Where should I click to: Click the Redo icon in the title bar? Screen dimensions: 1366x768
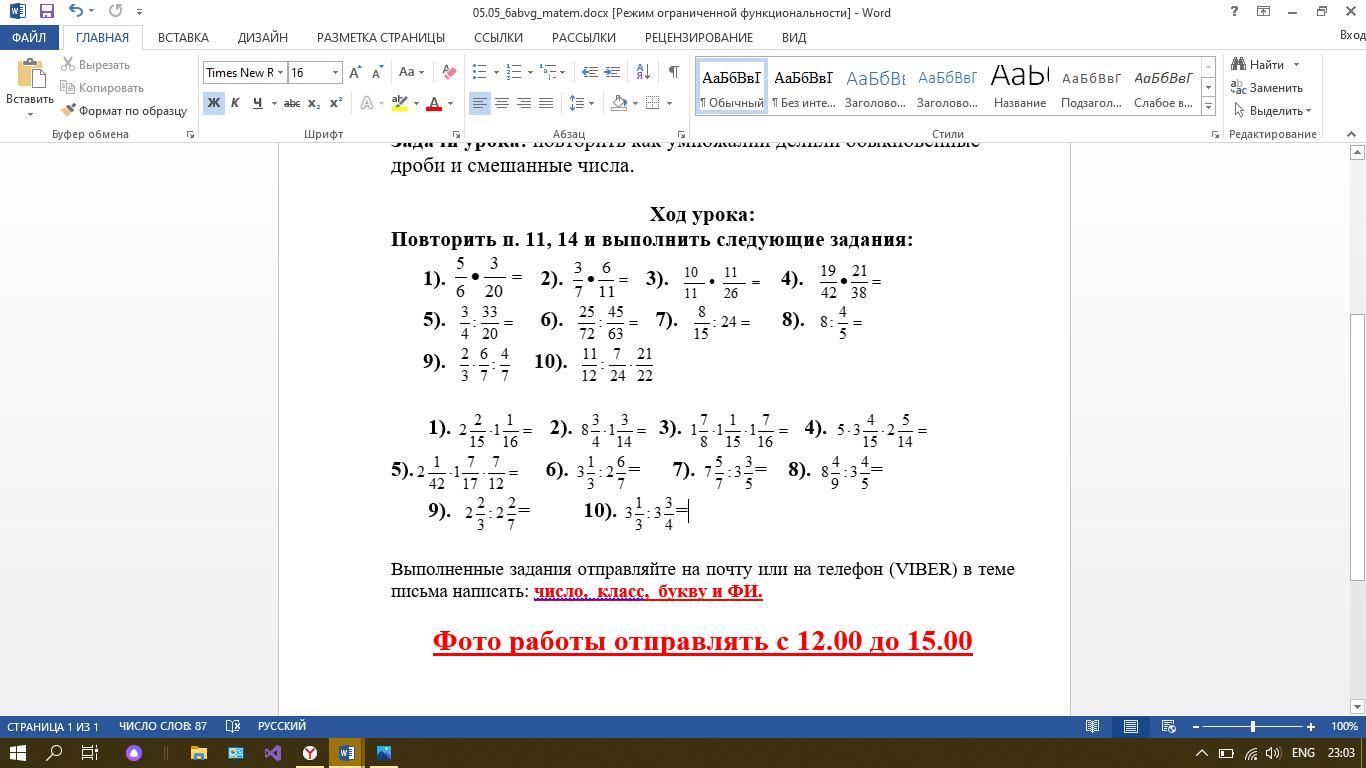pyautogui.click(x=115, y=12)
